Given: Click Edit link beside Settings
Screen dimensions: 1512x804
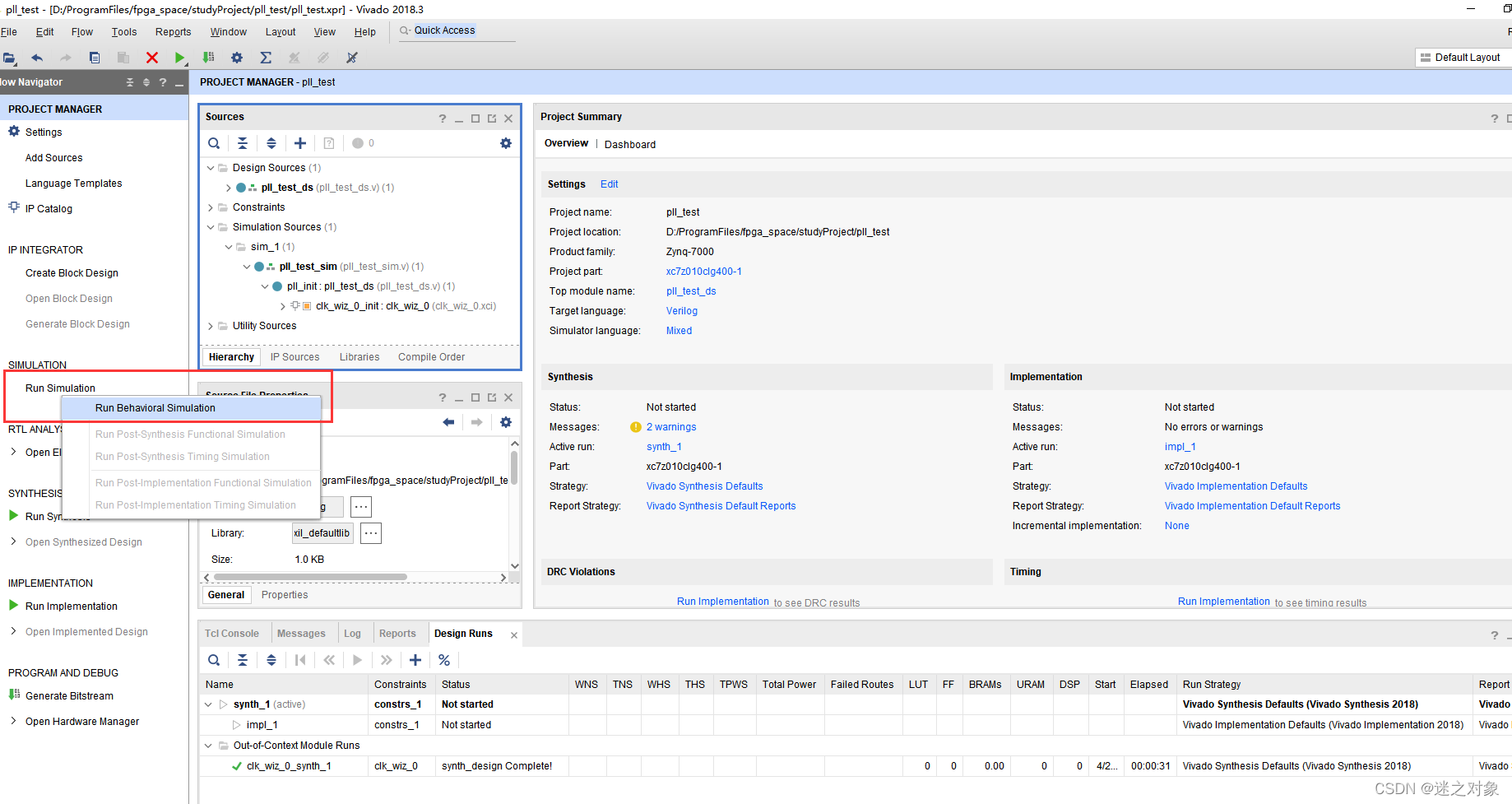Looking at the screenshot, I should 609,184.
